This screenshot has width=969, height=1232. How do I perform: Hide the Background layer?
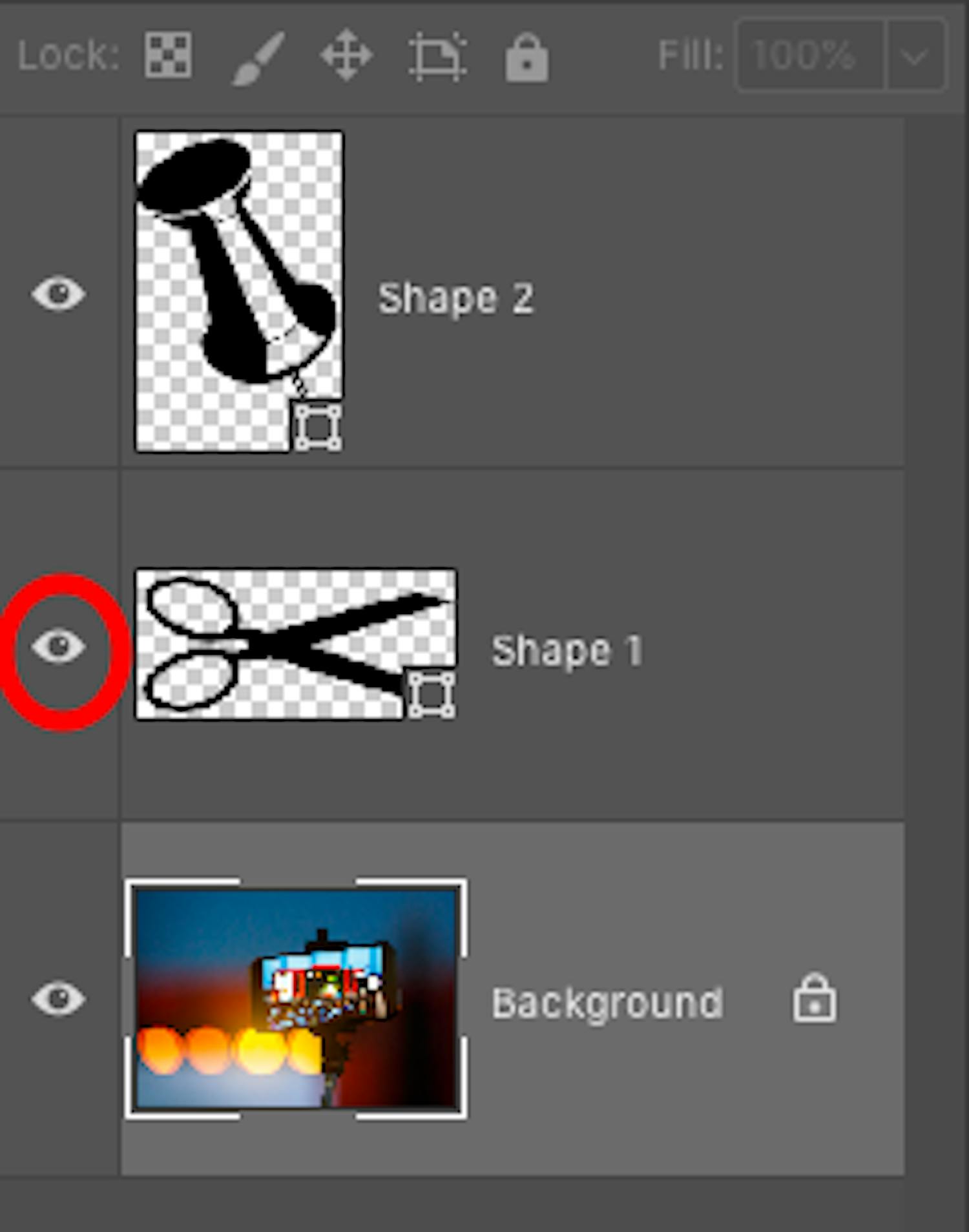[59, 998]
